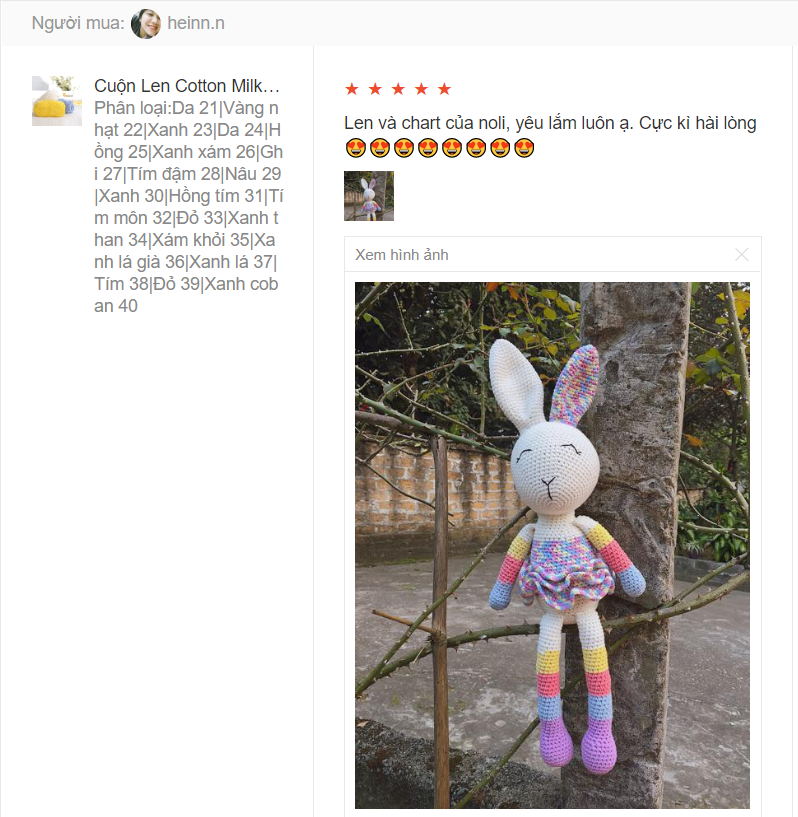Viewport: 798px width, 817px height.
Task: Click the Xem hình ảnh header label
Action: pos(402,255)
